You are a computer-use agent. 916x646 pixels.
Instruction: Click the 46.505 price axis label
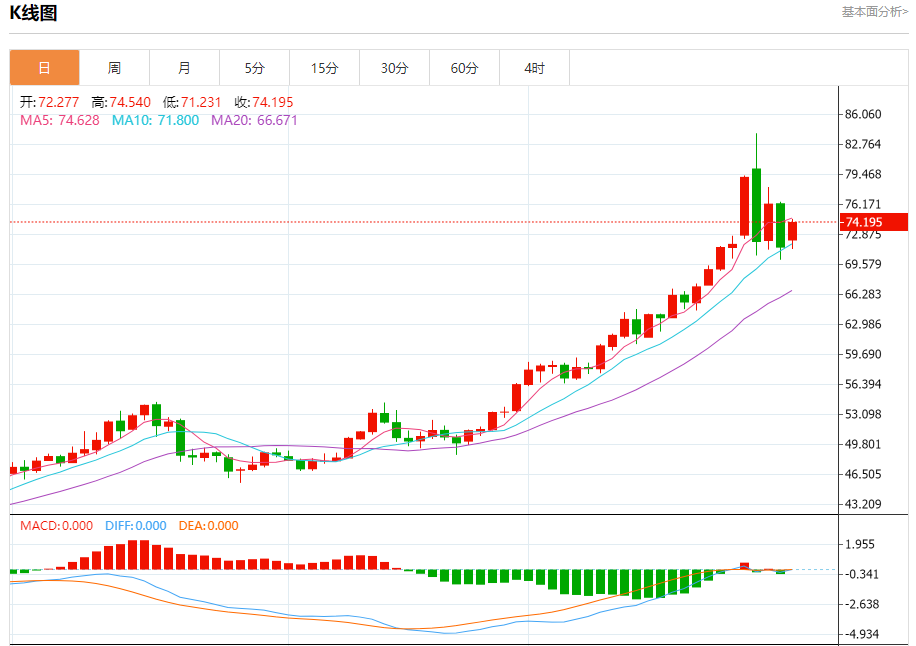pyautogui.click(x=863, y=474)
